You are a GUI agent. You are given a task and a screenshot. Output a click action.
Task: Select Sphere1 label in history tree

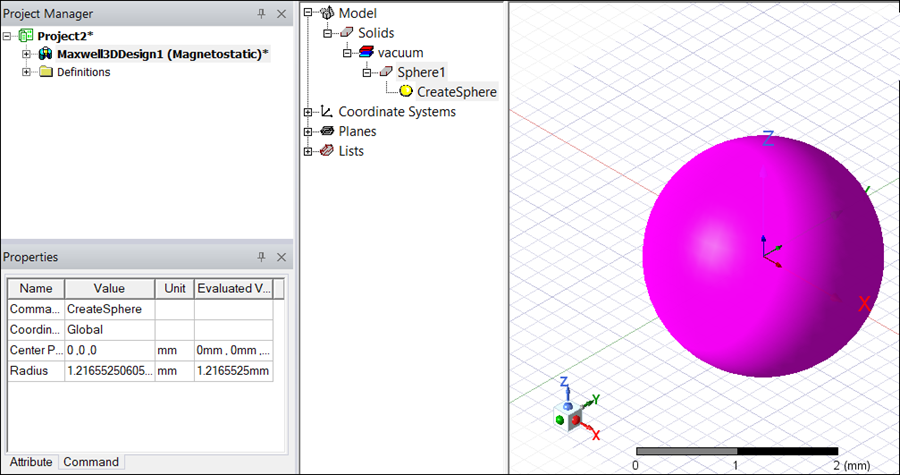point(421,72)
